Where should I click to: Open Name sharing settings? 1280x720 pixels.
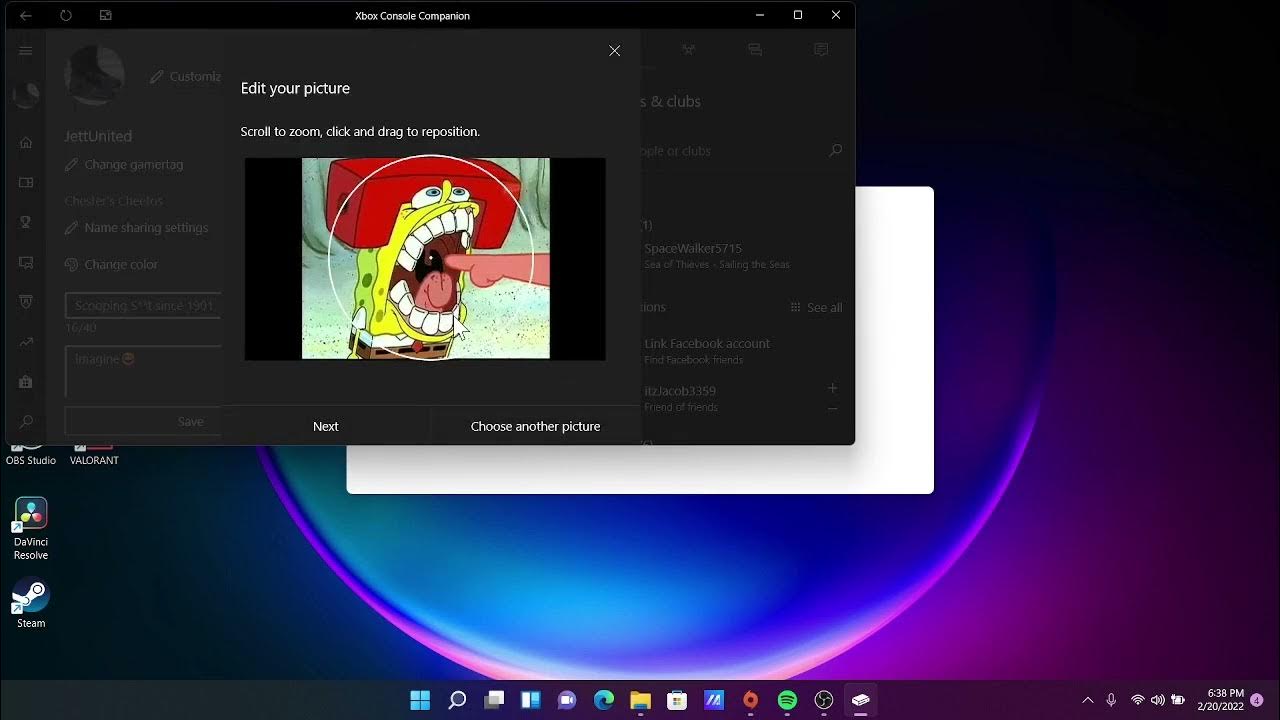(137, 228)
